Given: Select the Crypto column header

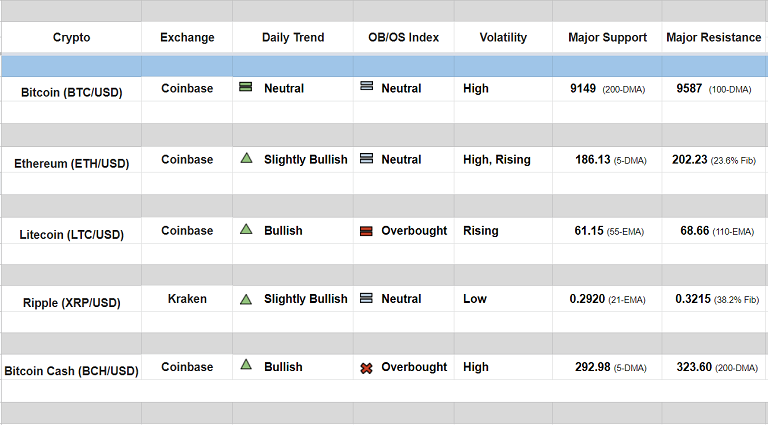Looking at the screenshot, I should [71, 38].
